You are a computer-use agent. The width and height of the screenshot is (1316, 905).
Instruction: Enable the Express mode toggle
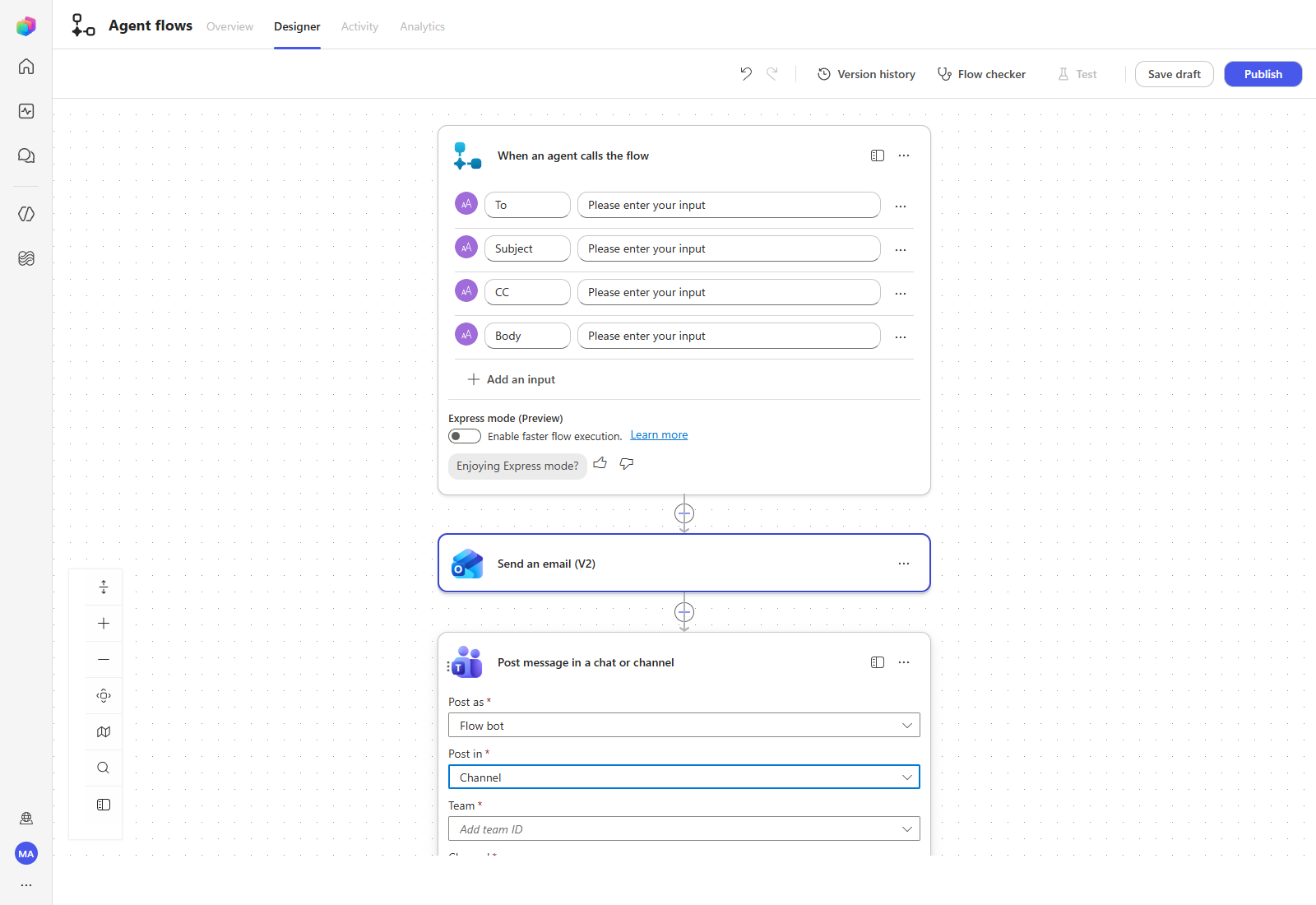(465, 436)
